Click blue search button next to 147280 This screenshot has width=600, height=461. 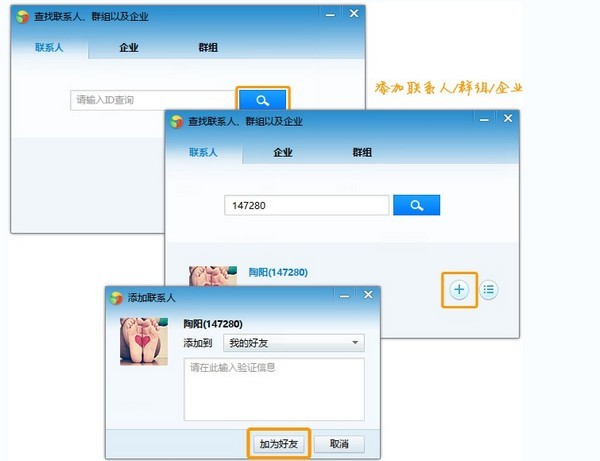[x=416, y=205]
